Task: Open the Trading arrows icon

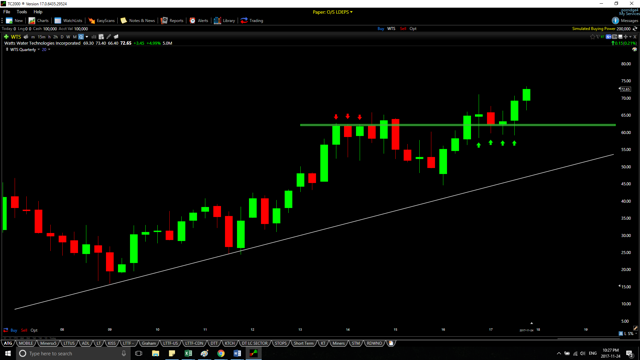Action: (x=244, y=20)
